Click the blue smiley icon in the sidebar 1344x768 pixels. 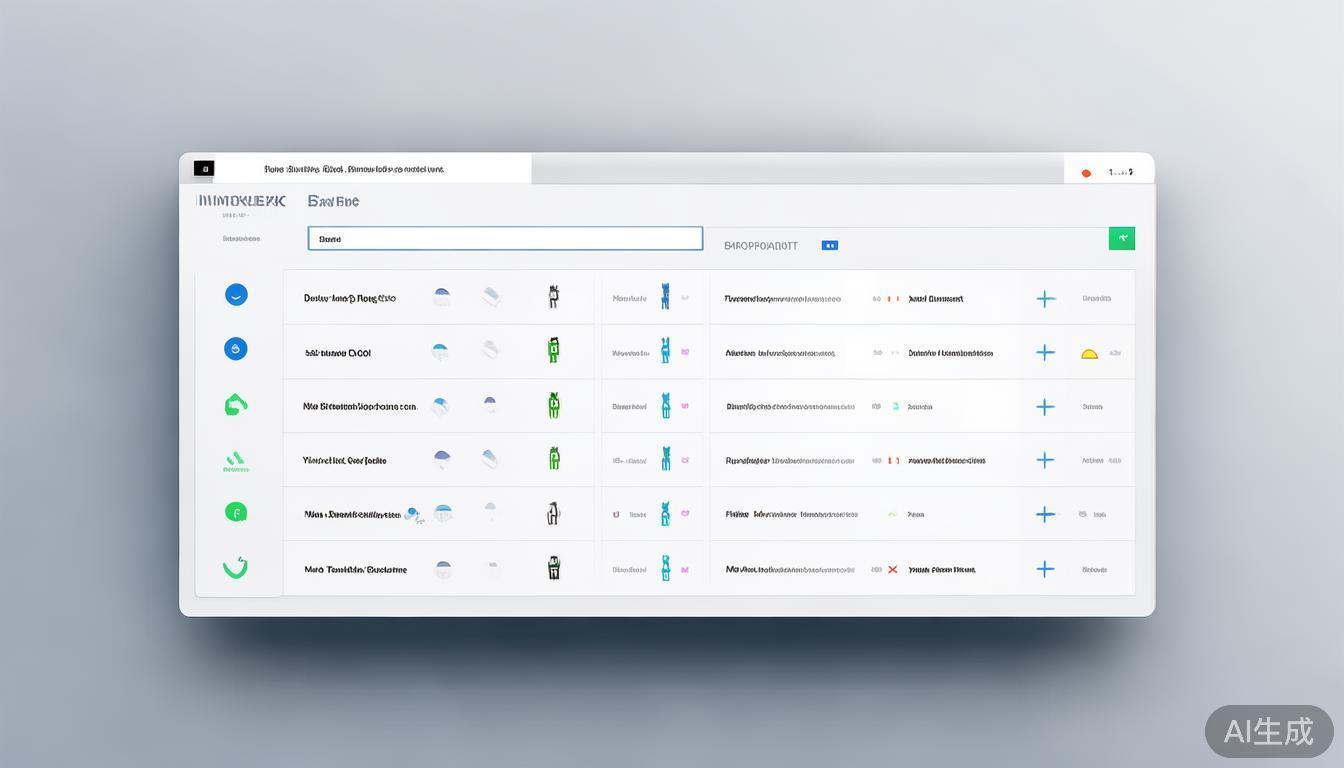[x=236, y=295]
